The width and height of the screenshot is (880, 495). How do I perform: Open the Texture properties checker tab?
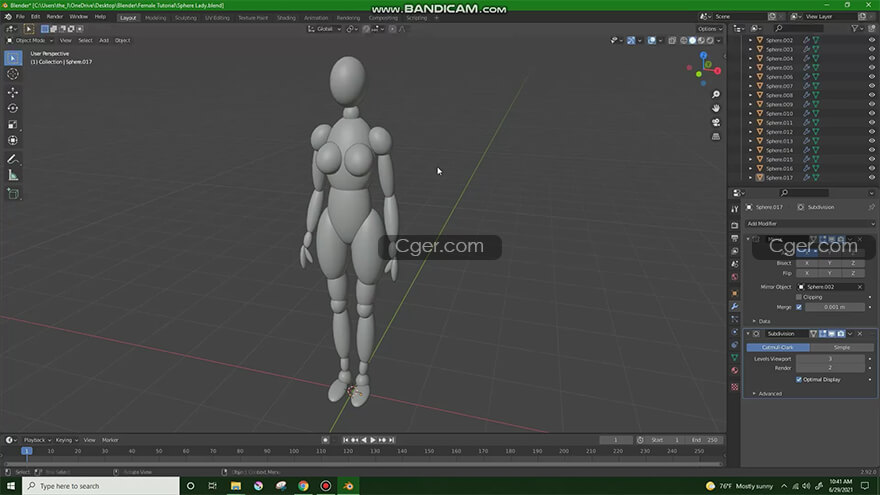(735, 387)
